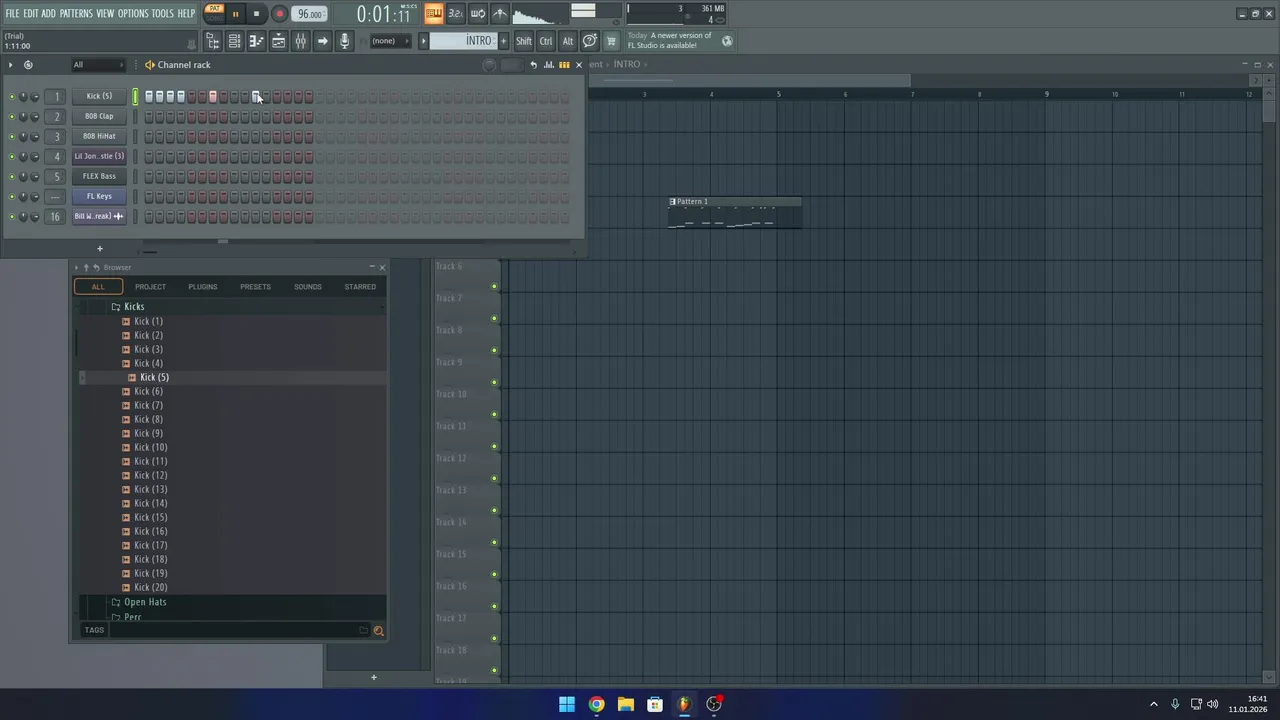Open the TOOLS menu

point(163,13)
